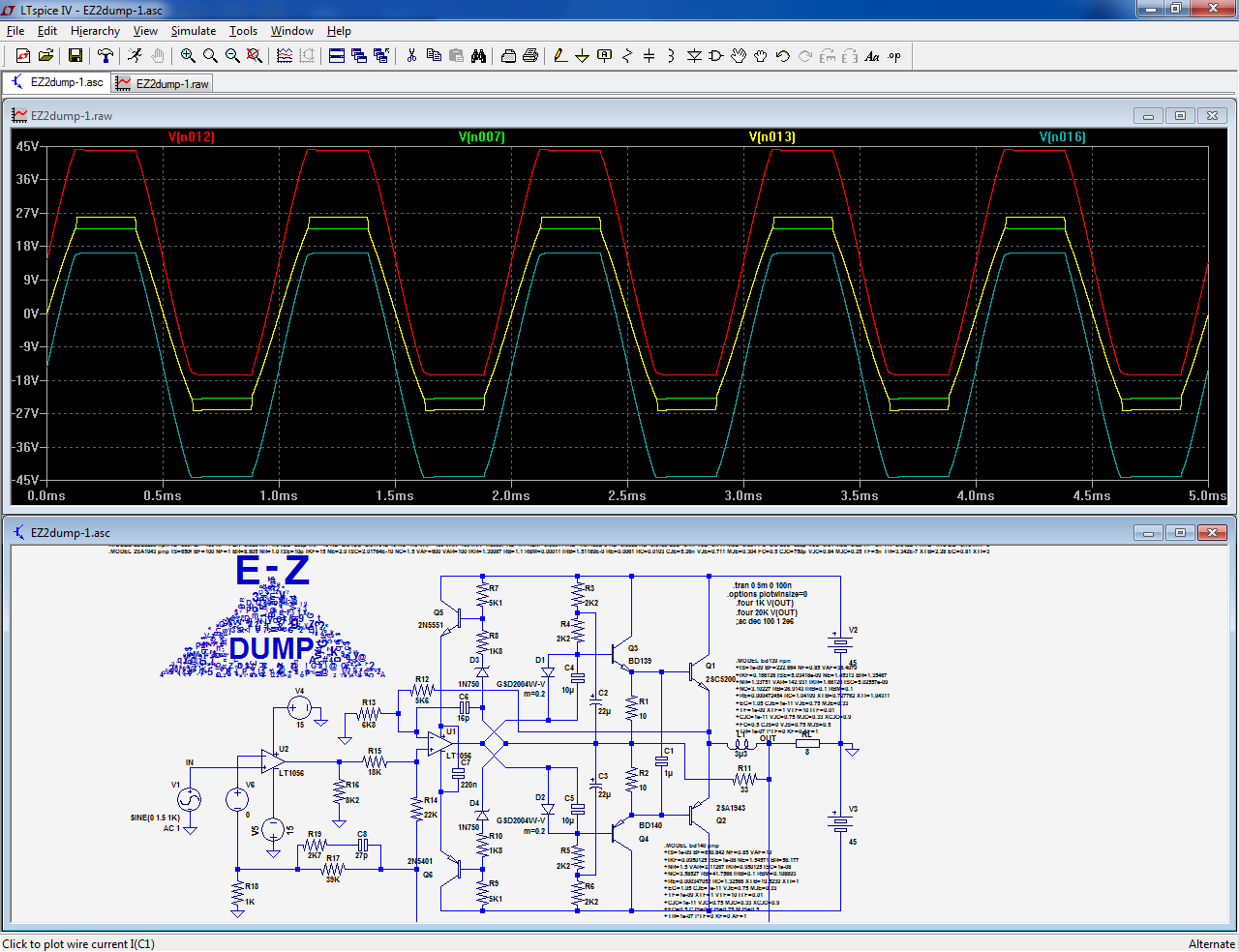
Task: Click the Halt simulation hand icon
Action: 157,56
